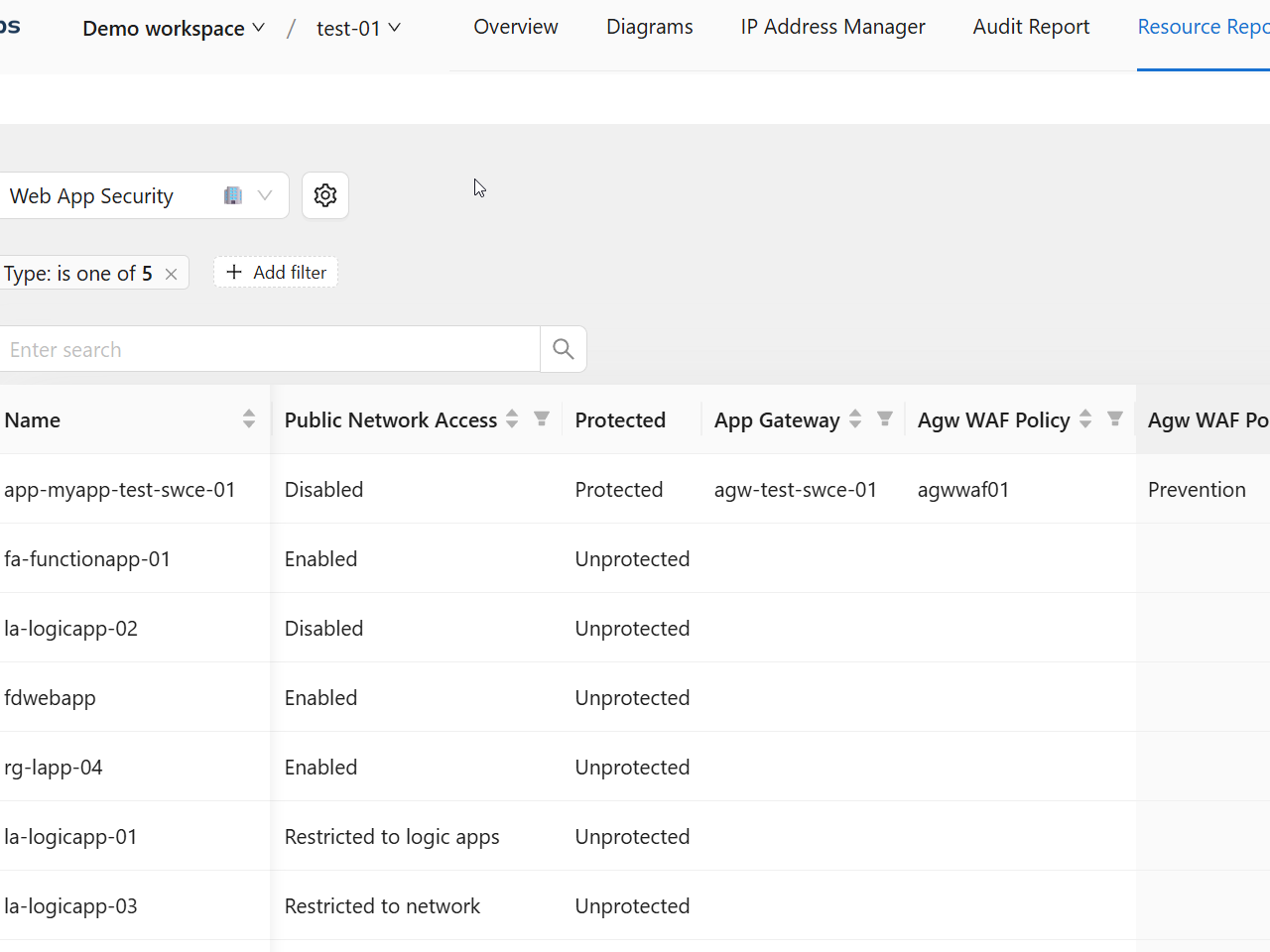Click the Add filter button

[276, 273]
